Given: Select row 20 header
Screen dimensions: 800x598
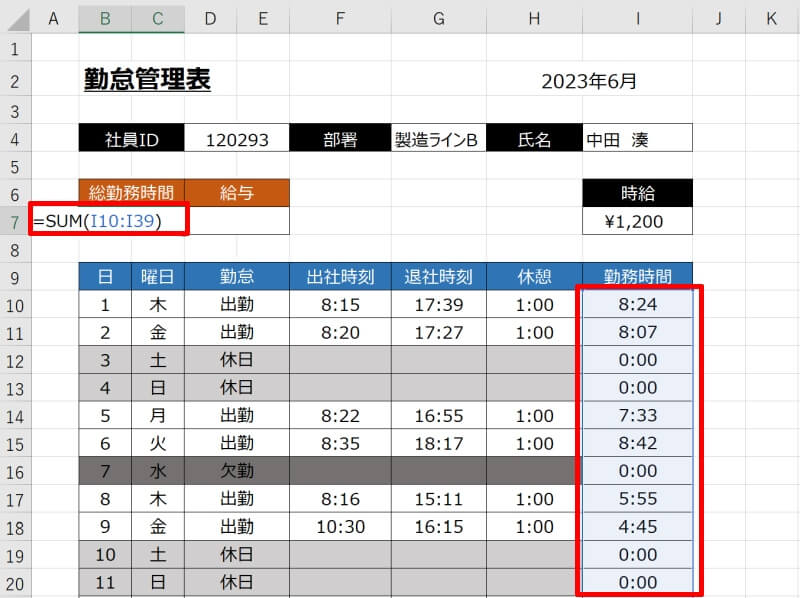Looking at the screenshot, I should 15,583.
